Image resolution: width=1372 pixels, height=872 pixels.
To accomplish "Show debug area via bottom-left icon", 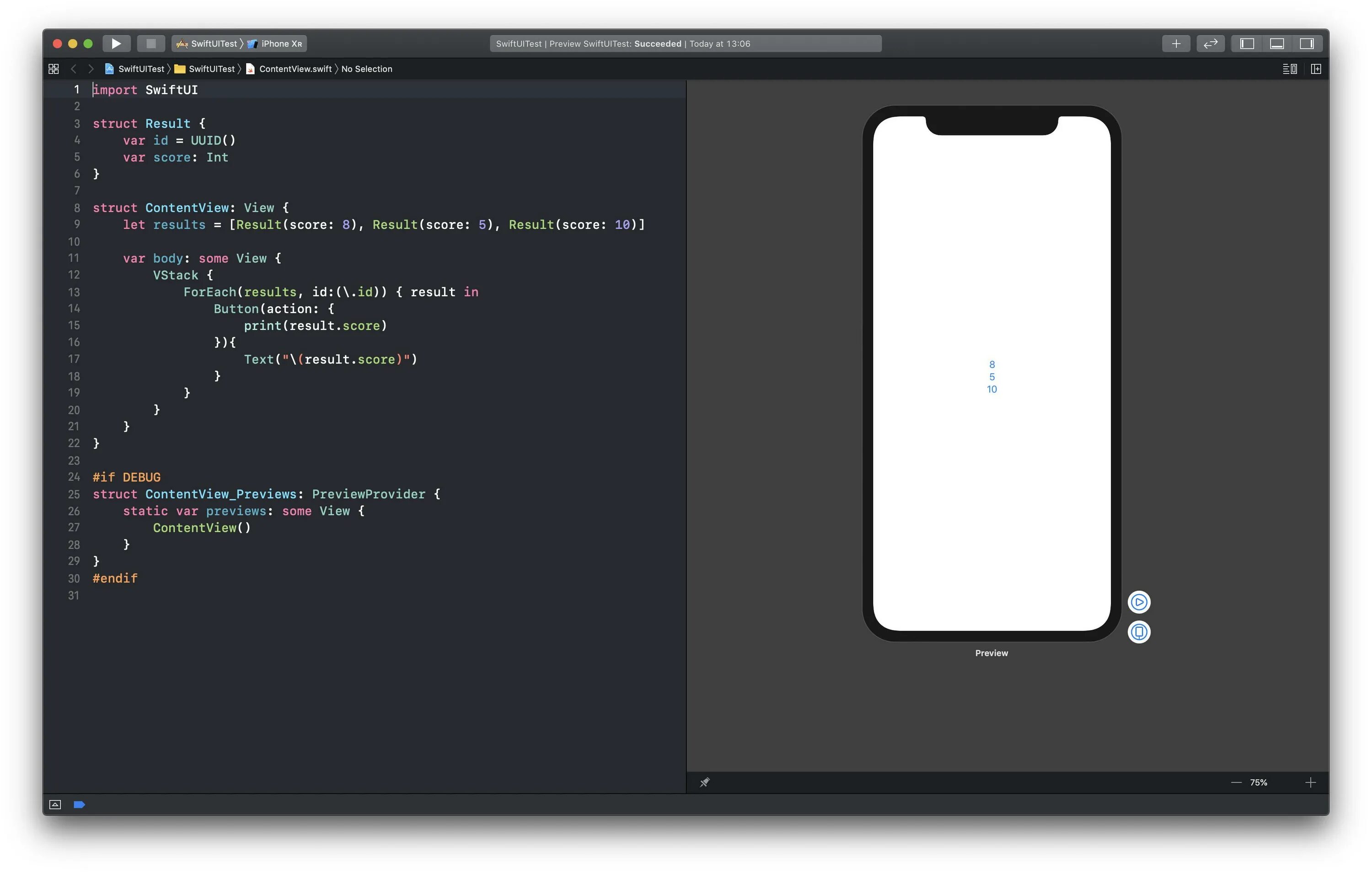I will tap(55, 804).
